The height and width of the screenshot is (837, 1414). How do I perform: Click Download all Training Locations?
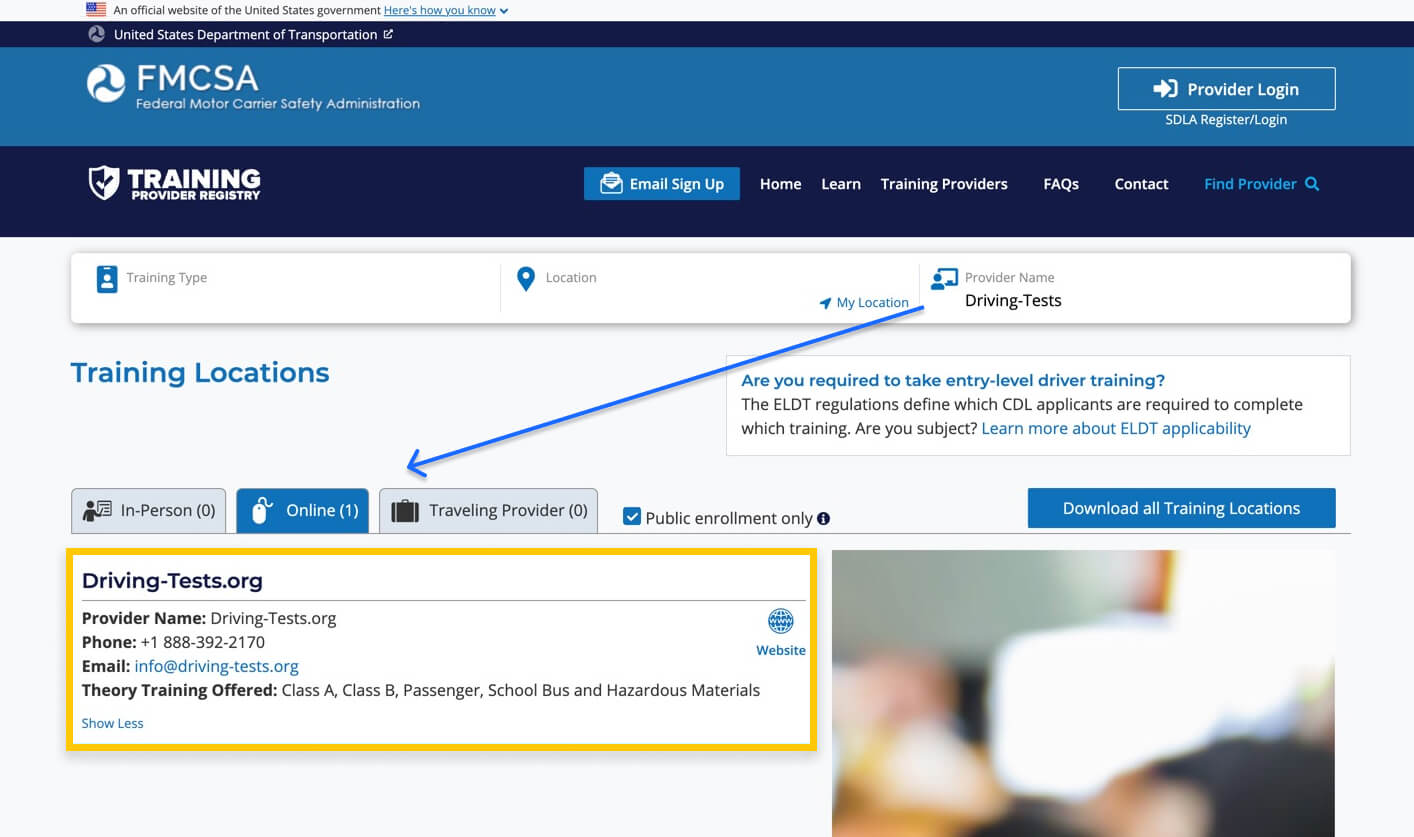1181,508
